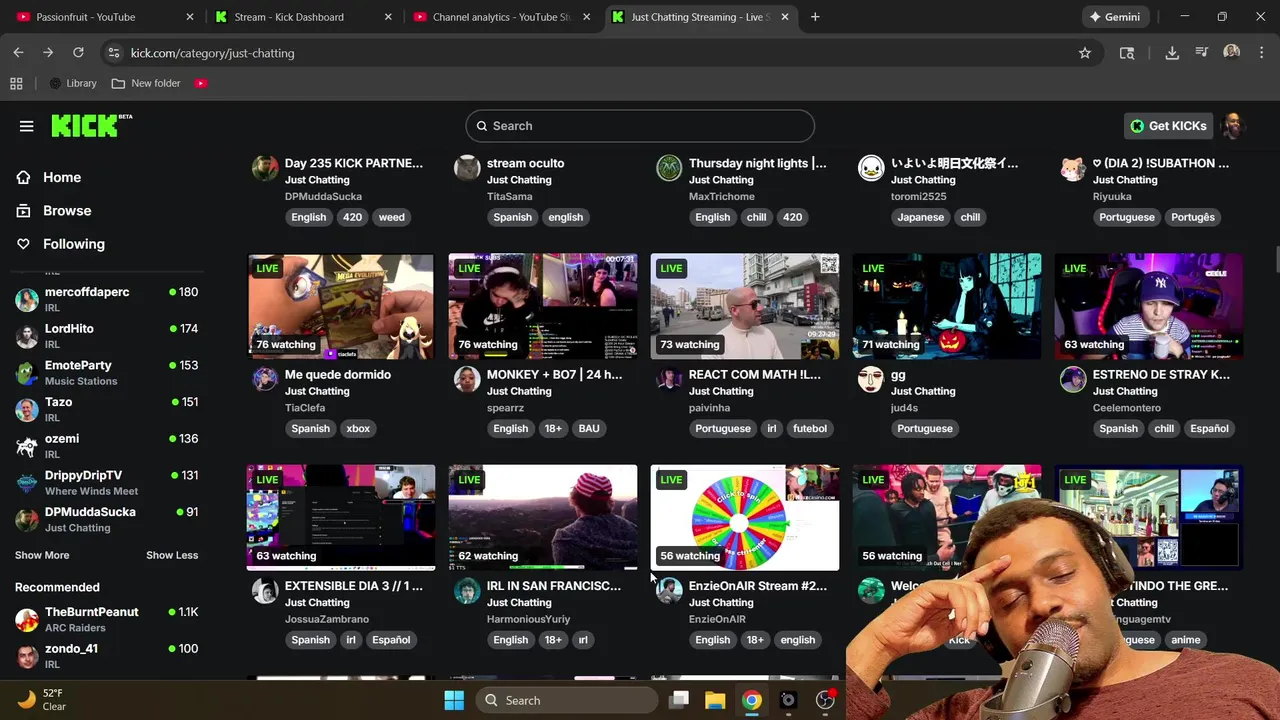Open EmoteParty channel in sidebar
The width and height of the screenshot is (1280, 720).
106,372
